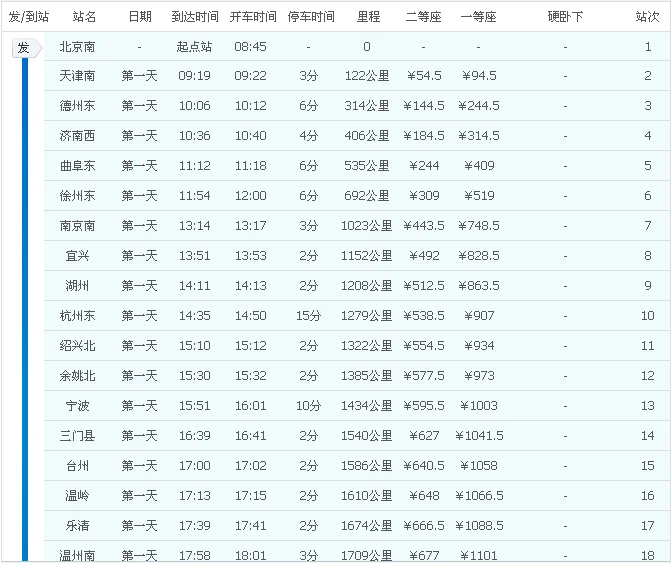This screenshot has width=671, height=563.
Task: Click second class fare ¥666.5
Action: click(424, 526)
